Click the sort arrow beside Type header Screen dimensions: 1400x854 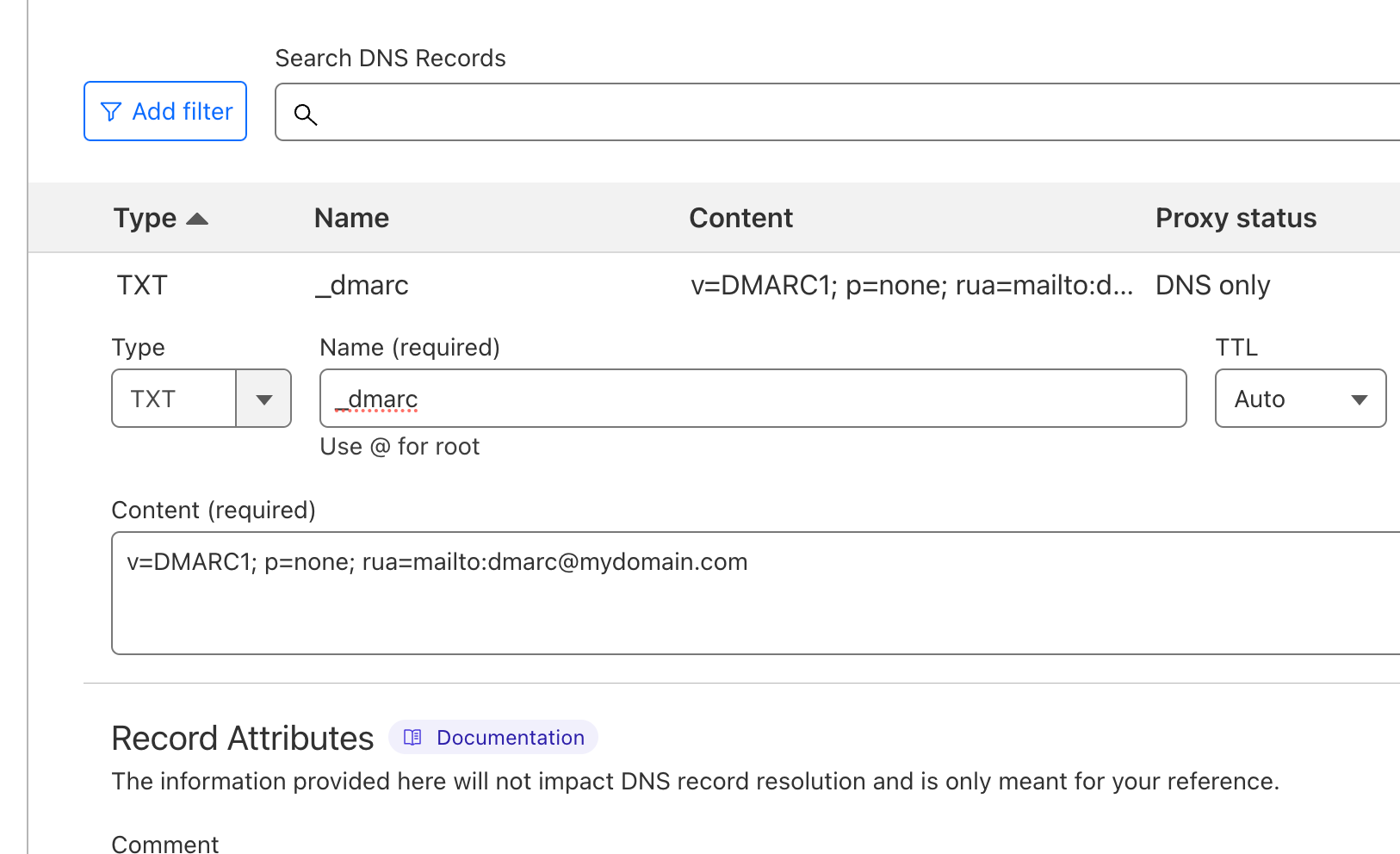197,219
